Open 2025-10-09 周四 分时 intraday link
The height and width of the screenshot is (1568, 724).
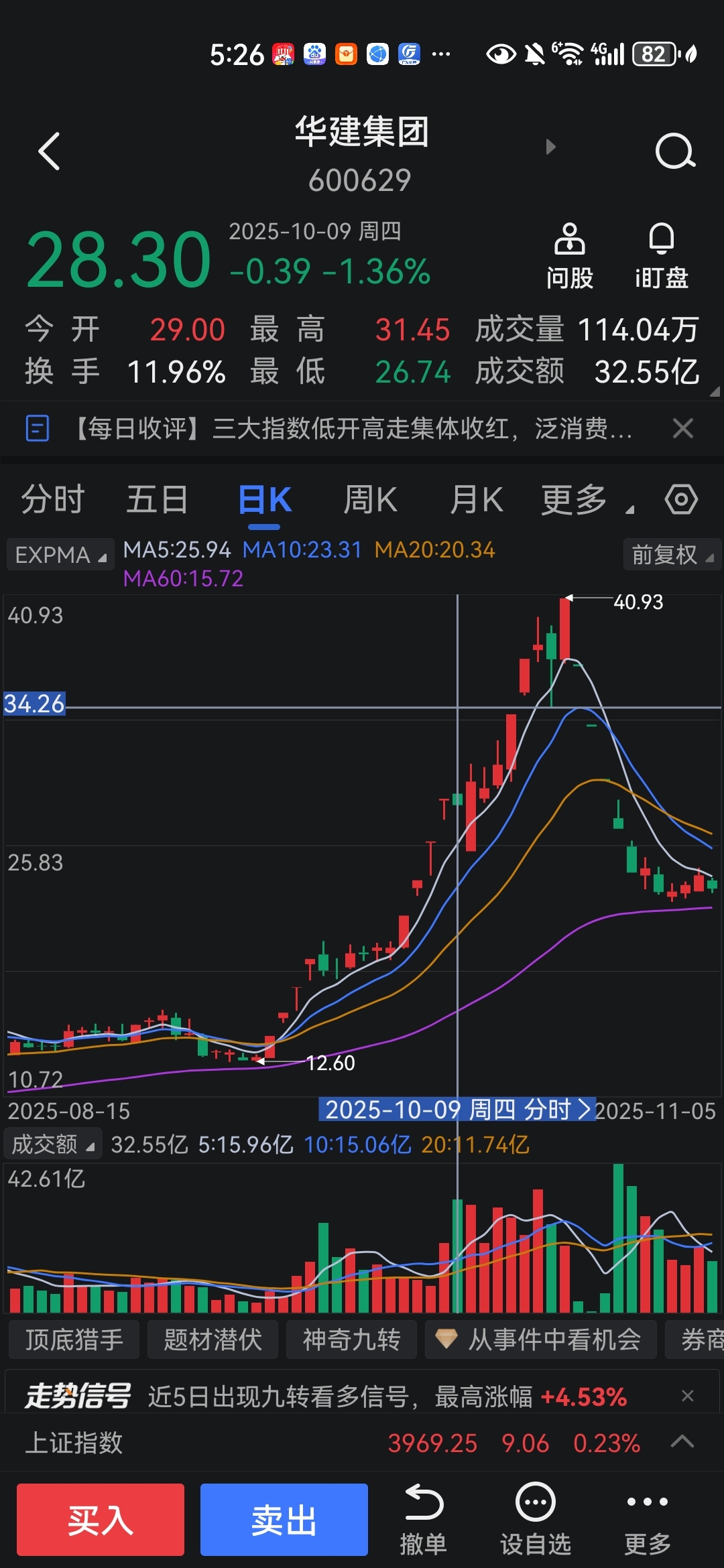coord(457,1110)
